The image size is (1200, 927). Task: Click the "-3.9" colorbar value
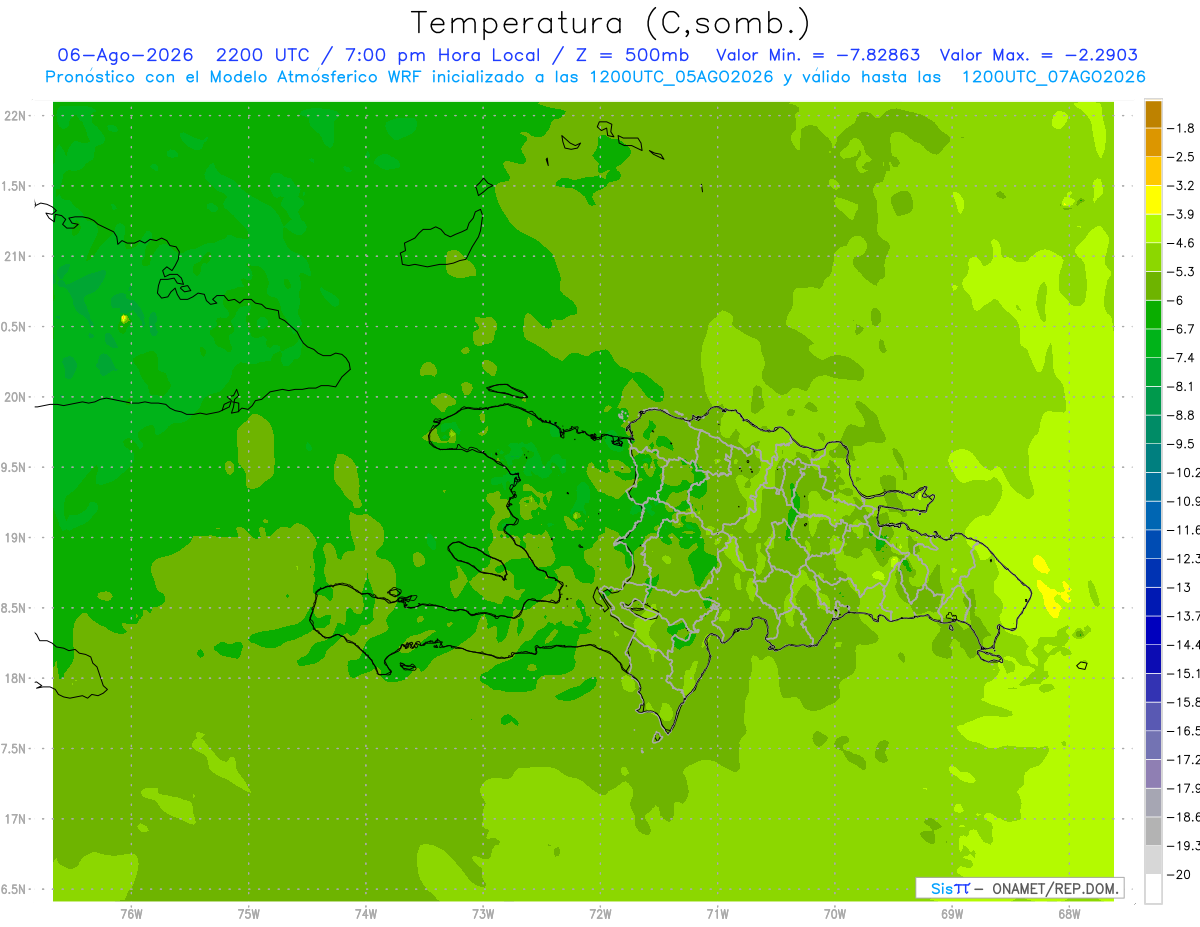tap(1182, 214)
